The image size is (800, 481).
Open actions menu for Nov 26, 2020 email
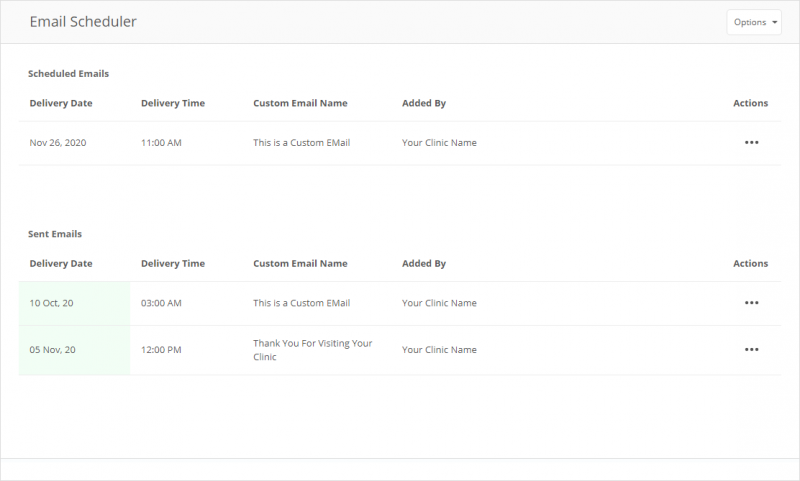[751, 142]
